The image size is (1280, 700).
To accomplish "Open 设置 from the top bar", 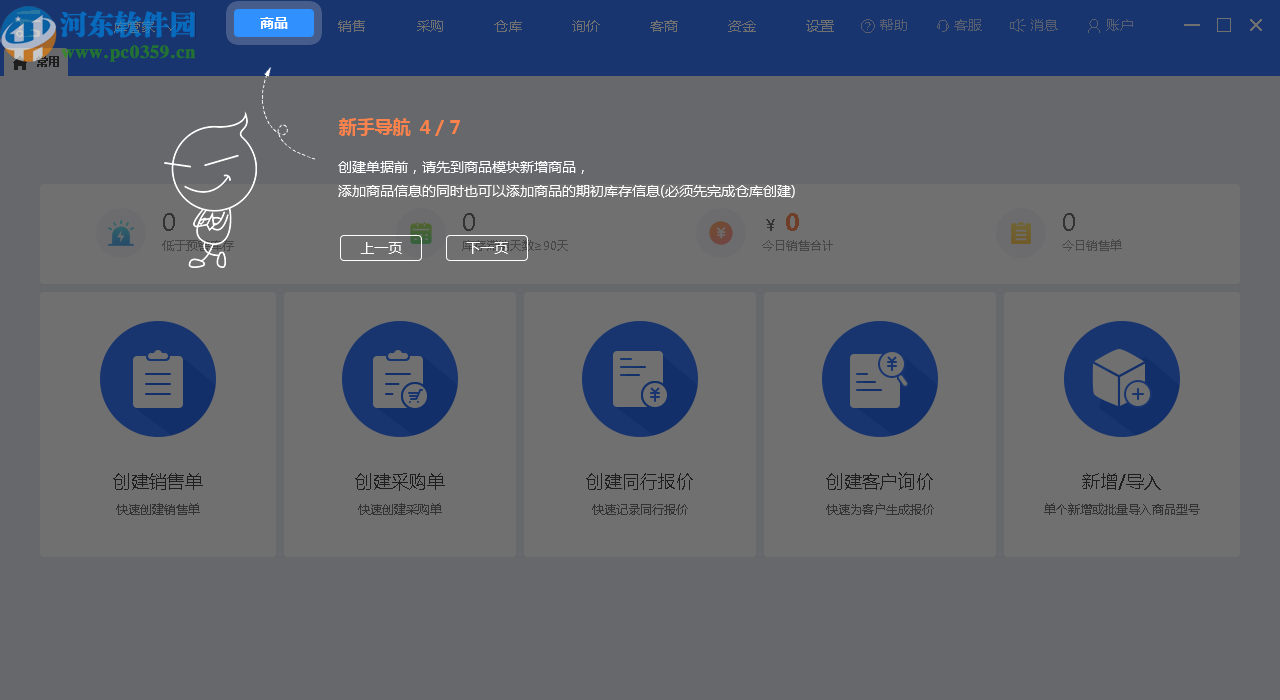I will point(819,25).
